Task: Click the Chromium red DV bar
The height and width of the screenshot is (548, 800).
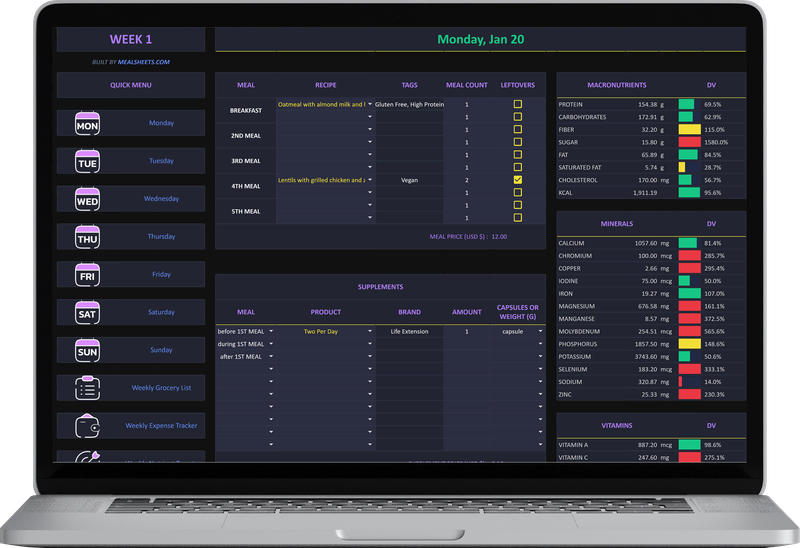Action: 689,256
